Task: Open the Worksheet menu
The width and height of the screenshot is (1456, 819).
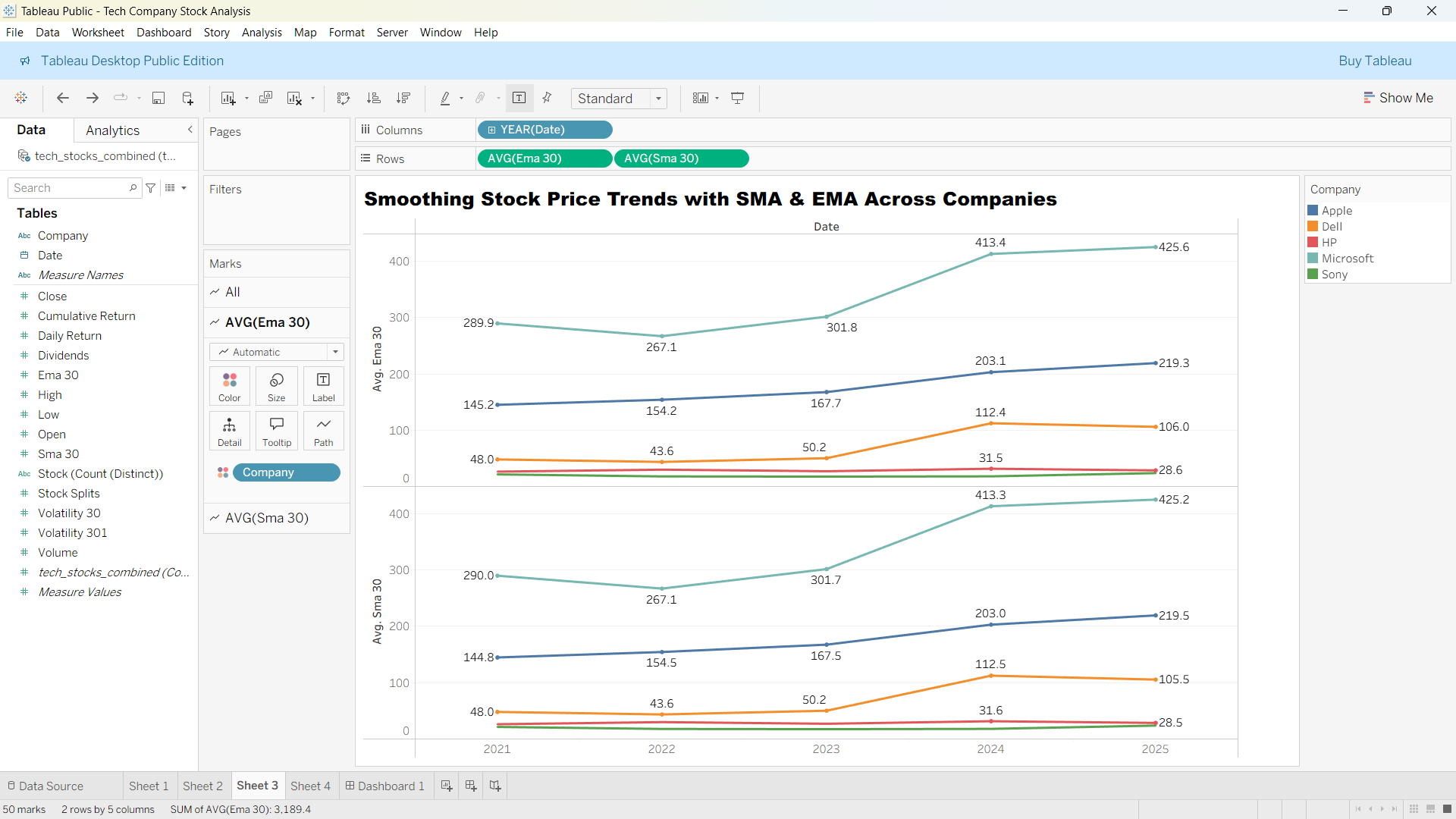Action: point(98,33)
